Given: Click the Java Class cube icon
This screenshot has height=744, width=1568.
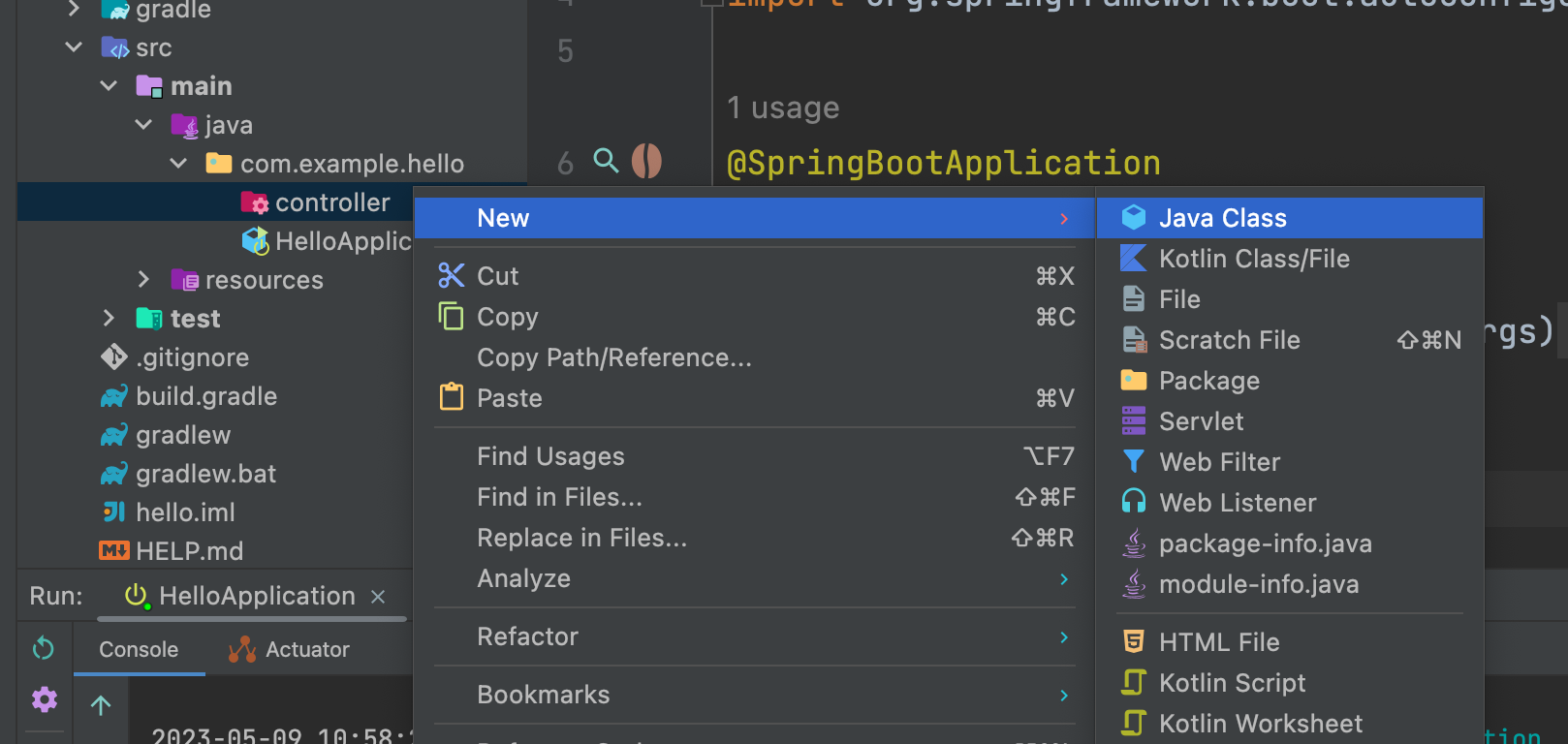Looking at the screenshot, I should (1133, 218).
